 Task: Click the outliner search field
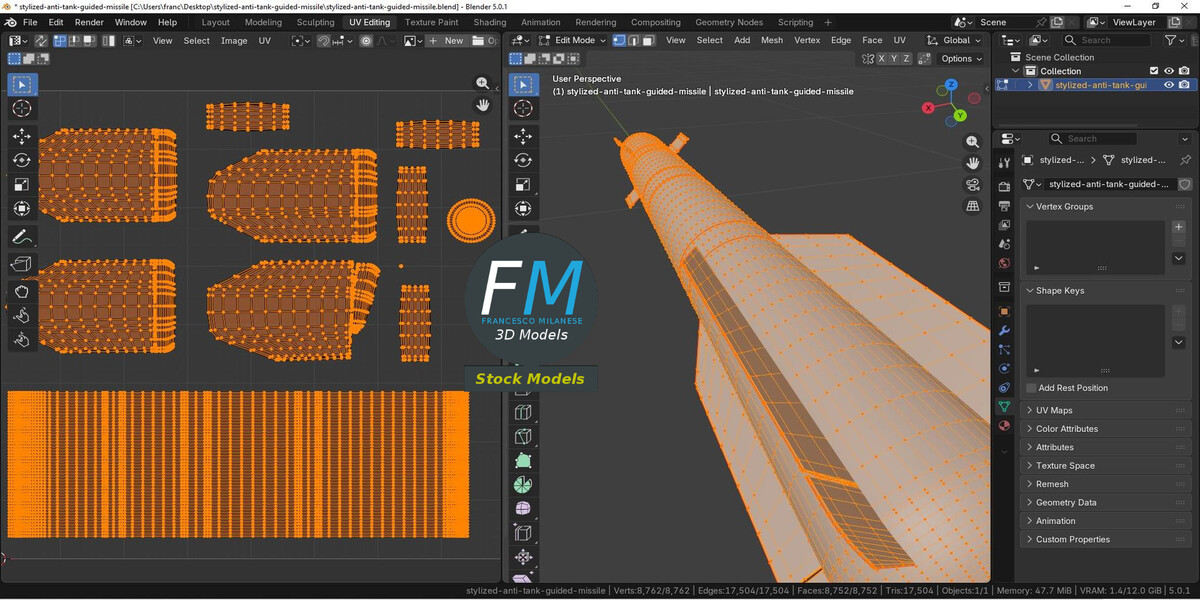(x=1106, y=40)
